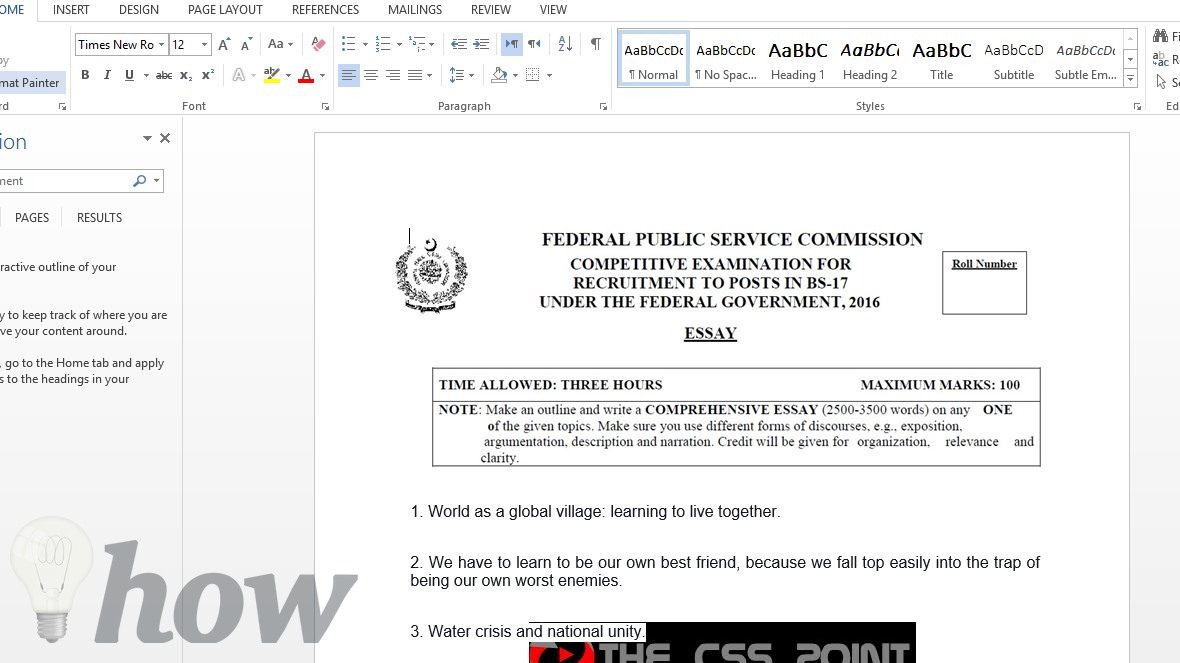
Task: Expand the Styles gallery more button
Action: (1130, 77)
